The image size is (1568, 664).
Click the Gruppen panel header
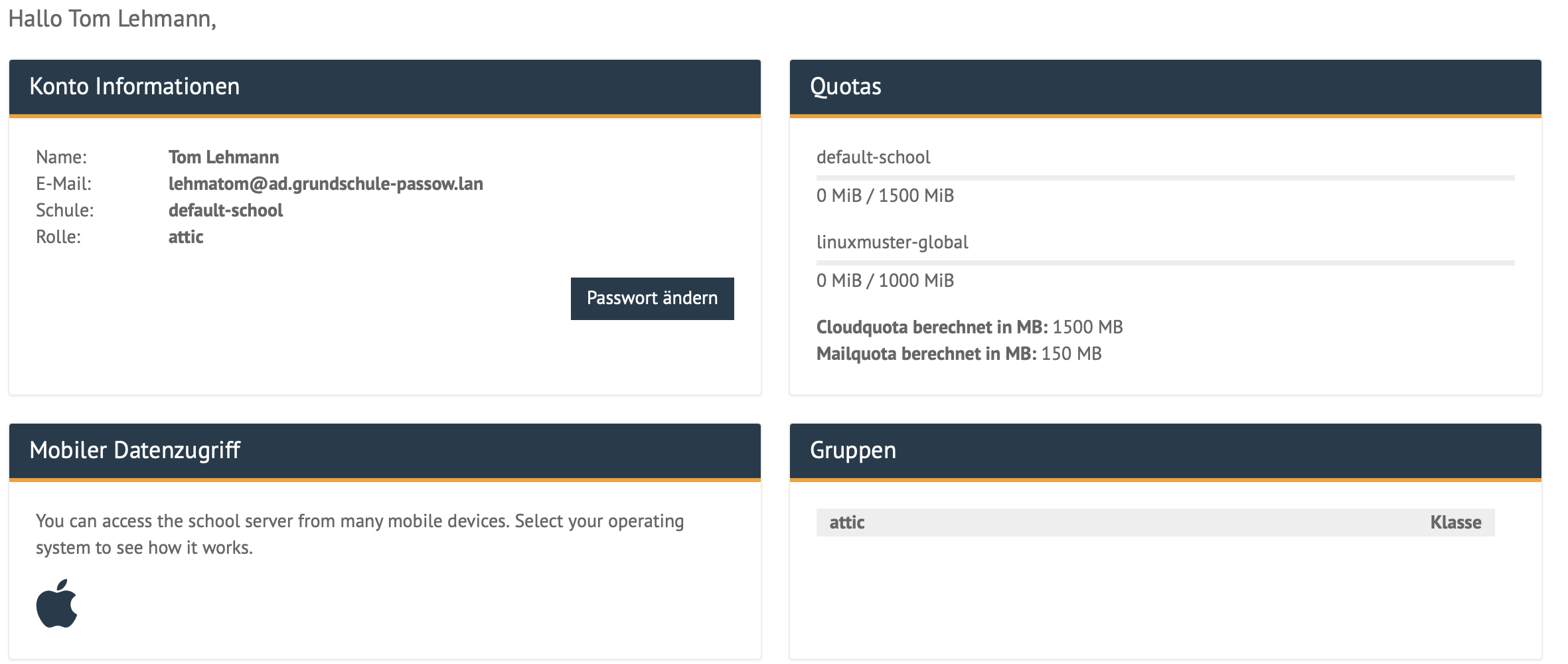(x=1165, y=451)
